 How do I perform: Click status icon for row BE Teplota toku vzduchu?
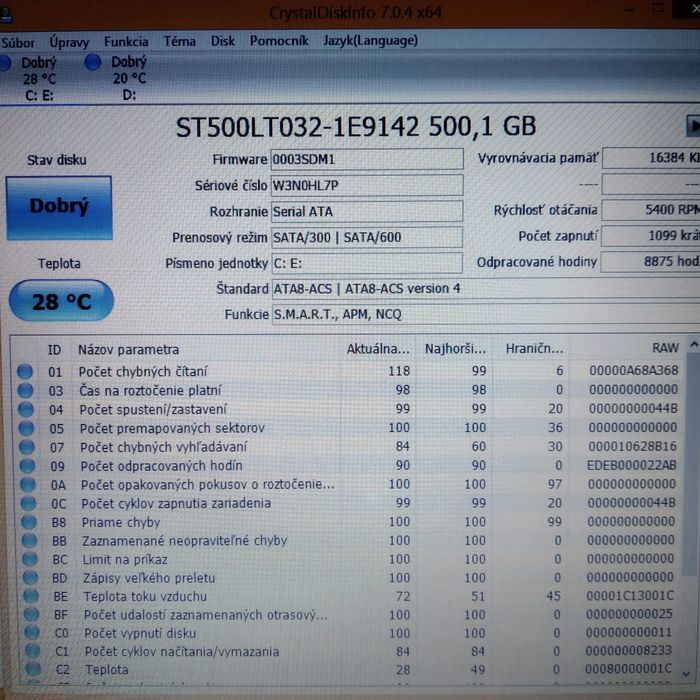click(30, 596)
